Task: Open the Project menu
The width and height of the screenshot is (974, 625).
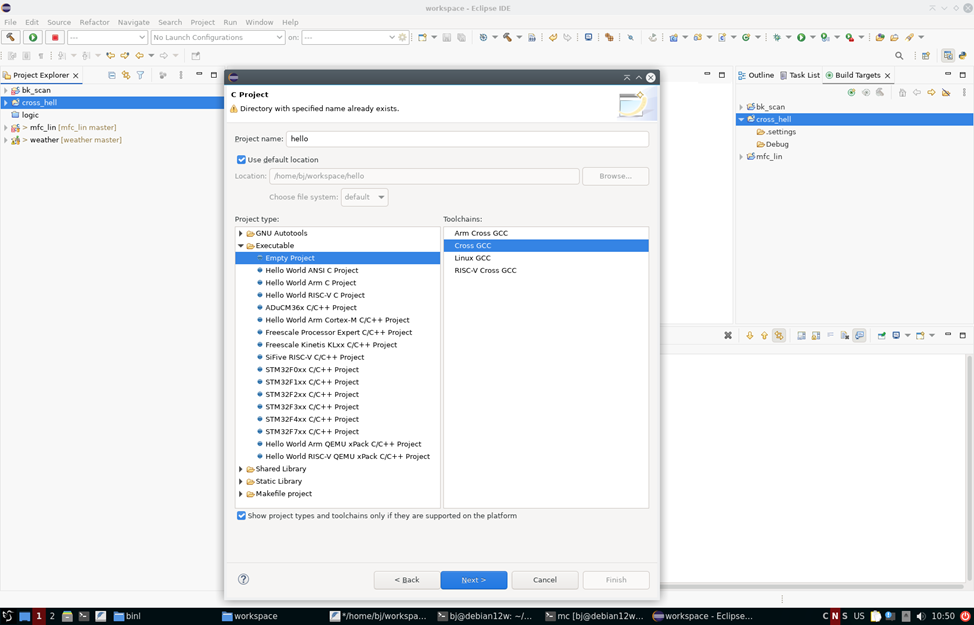Action: click(202, 20)
